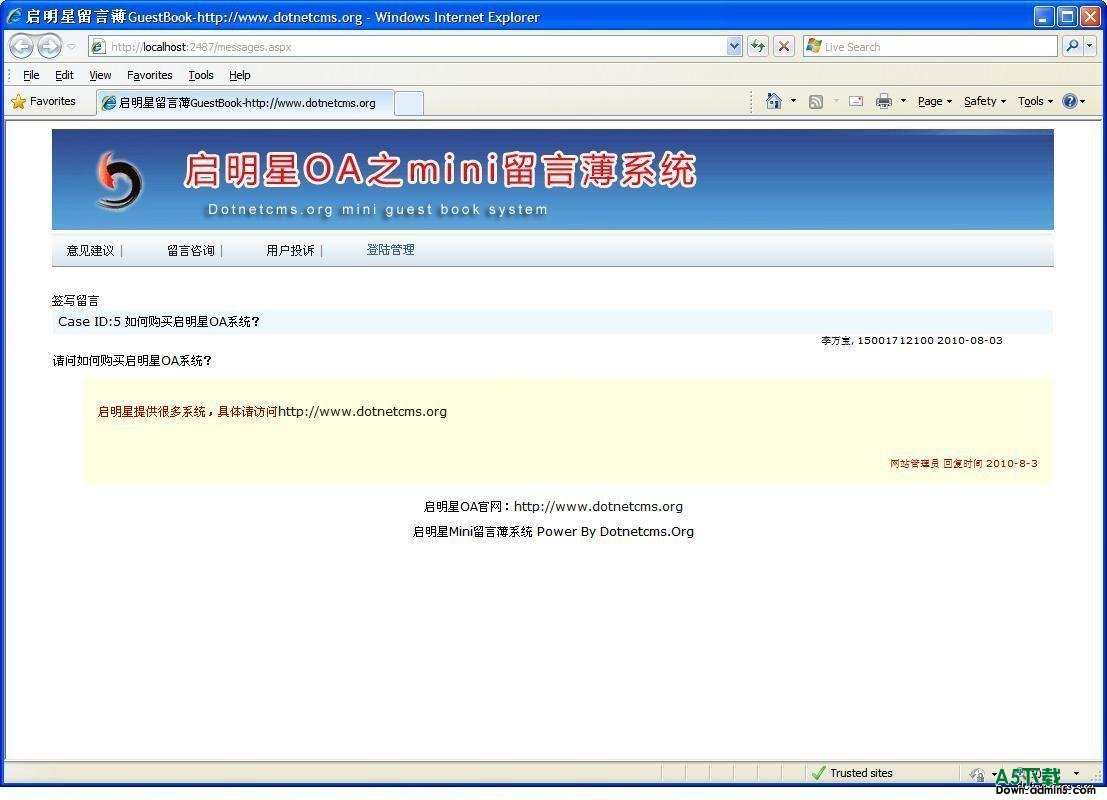Click the Internet Explorer title bar icon
The height and width of the screenshot is (800, 1107).
pyautogui.click(x=13, y=16)
